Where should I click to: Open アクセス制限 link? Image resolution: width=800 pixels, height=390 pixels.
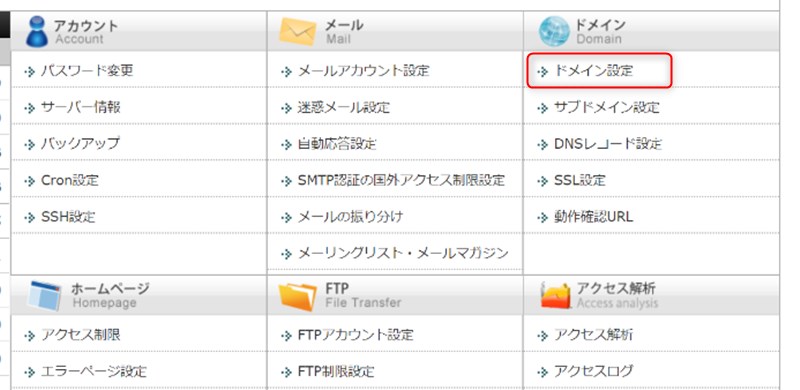tap(81, 335)
